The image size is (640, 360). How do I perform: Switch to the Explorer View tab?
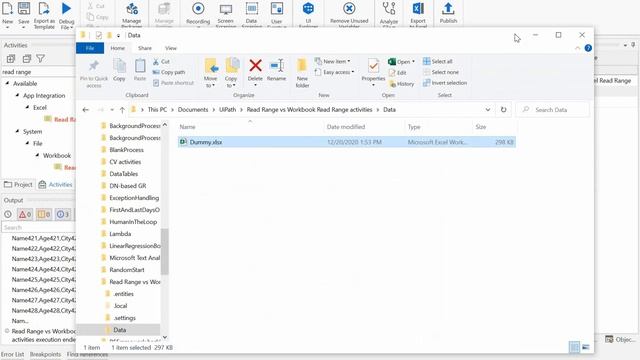[171, 48]
